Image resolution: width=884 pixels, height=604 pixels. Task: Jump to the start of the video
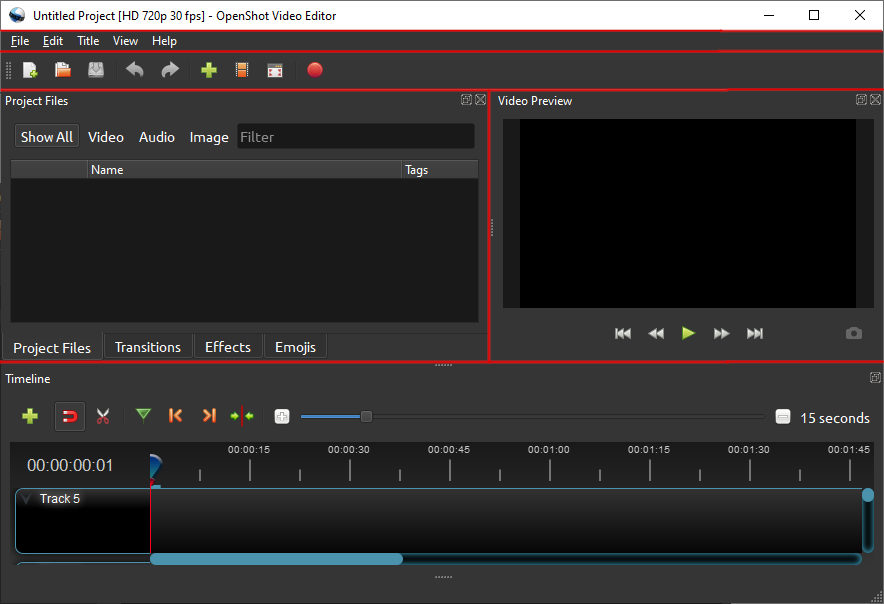pos(622,333)
